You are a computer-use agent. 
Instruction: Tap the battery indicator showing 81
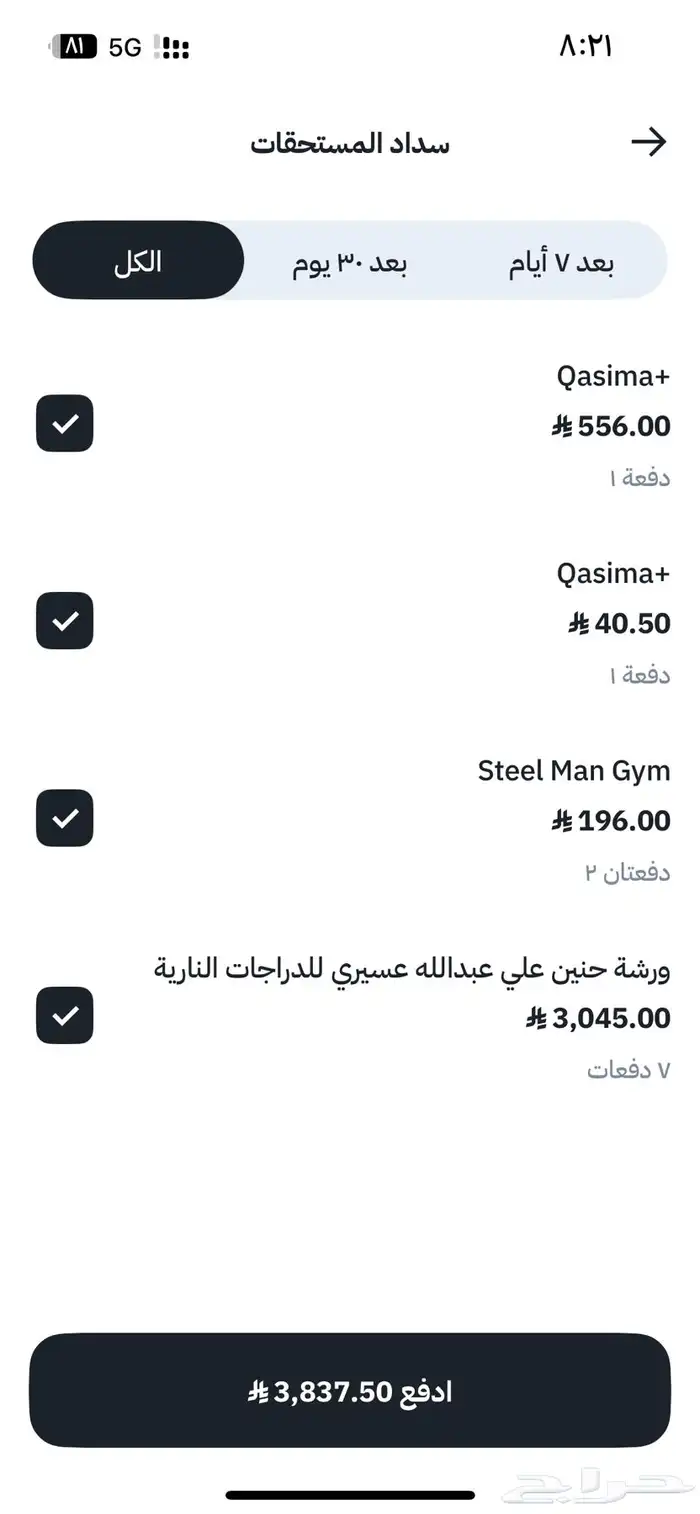pyautogui.click(x=72, y=45)
